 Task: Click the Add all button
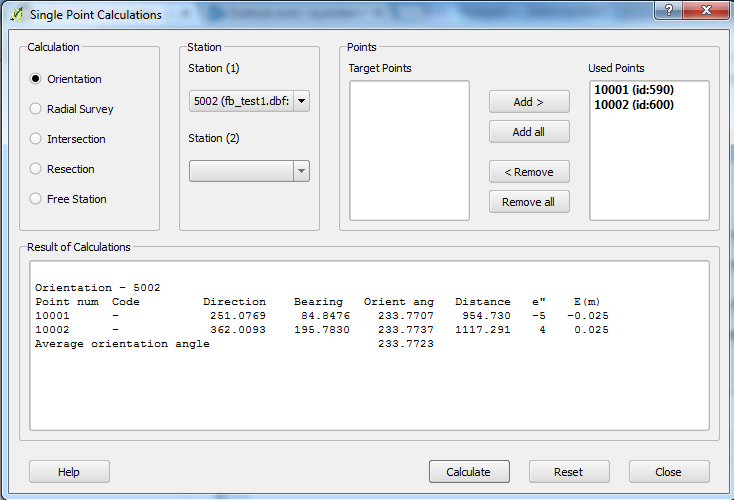click(529, 132)
